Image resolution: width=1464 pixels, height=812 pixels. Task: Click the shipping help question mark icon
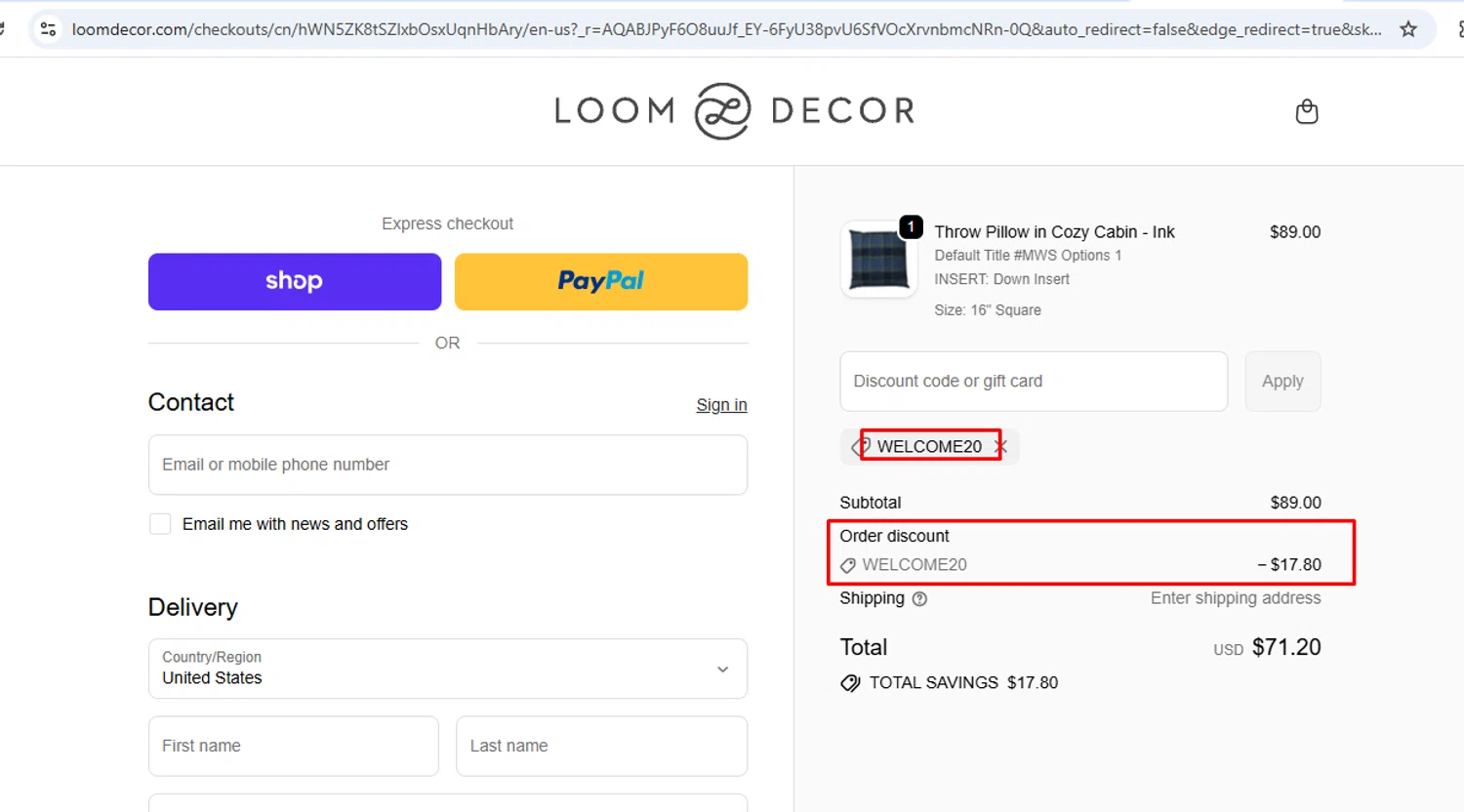[x=919, y=599]
